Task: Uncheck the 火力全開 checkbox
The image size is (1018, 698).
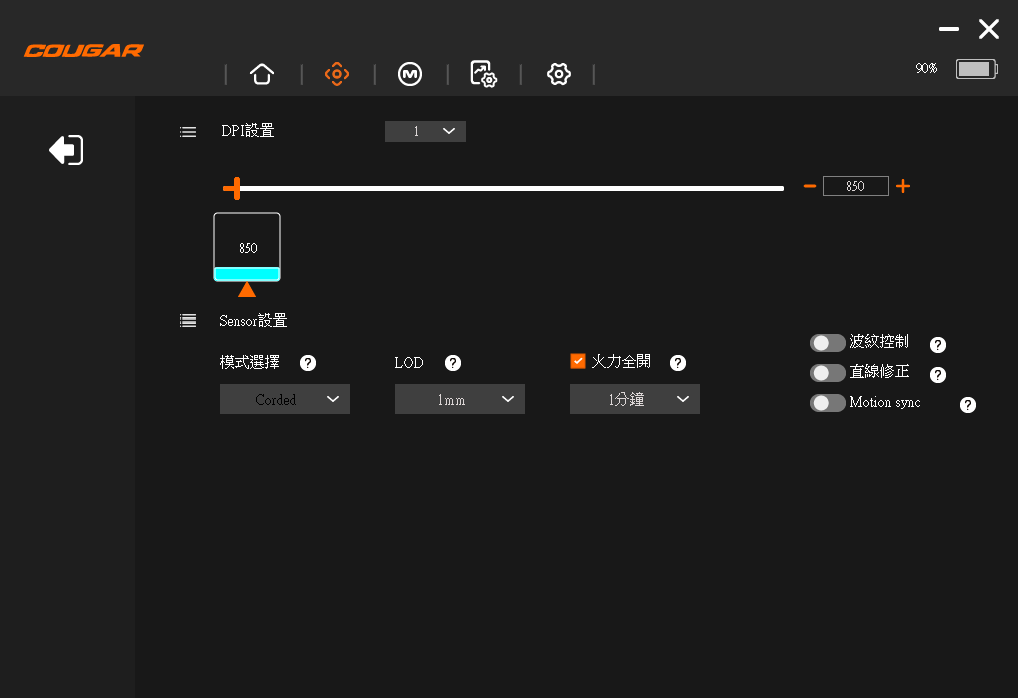Action: [578, 361]
